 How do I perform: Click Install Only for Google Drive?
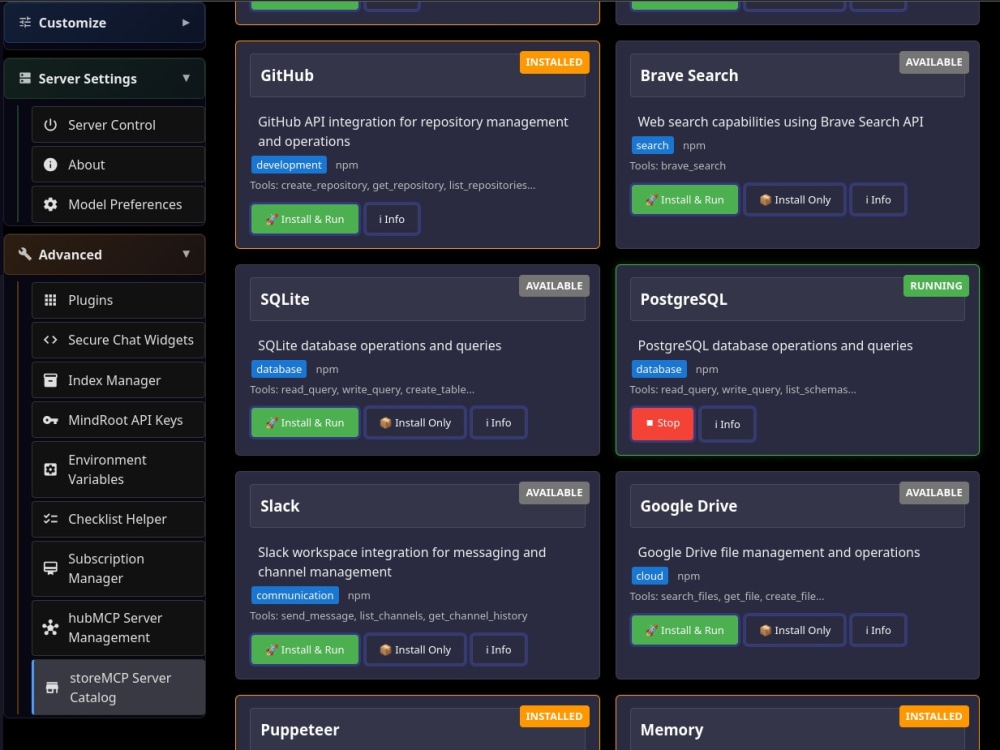795,630
